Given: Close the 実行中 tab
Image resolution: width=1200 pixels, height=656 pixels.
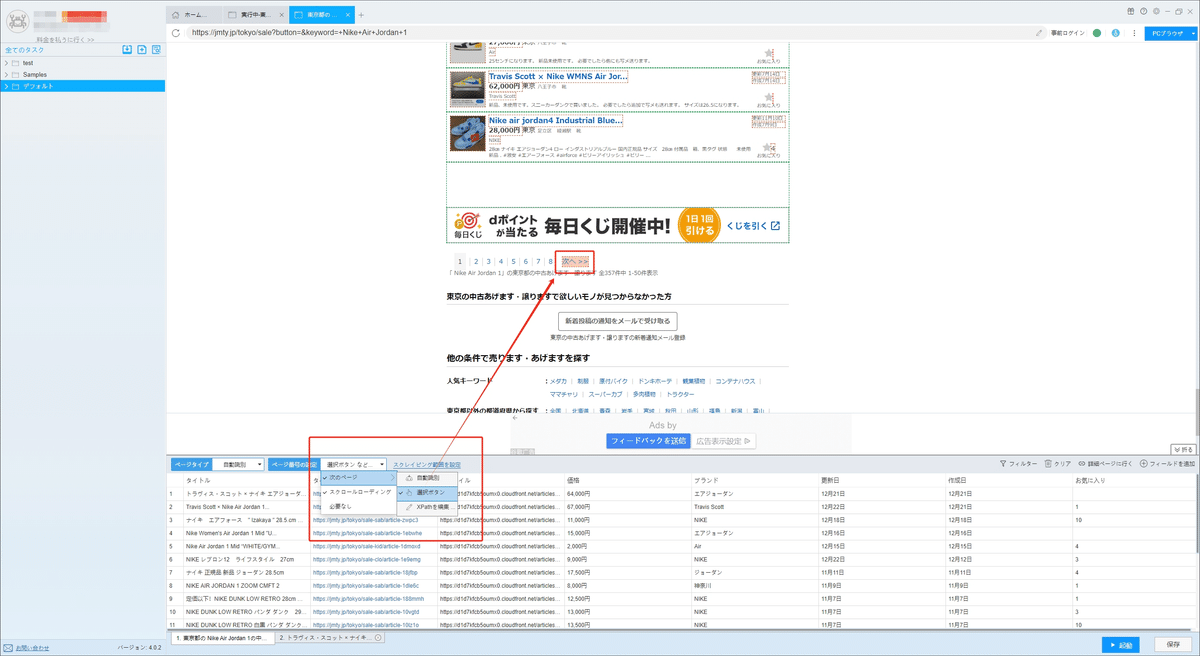Looking at the screenshot, I should click(x=280, y=15).
